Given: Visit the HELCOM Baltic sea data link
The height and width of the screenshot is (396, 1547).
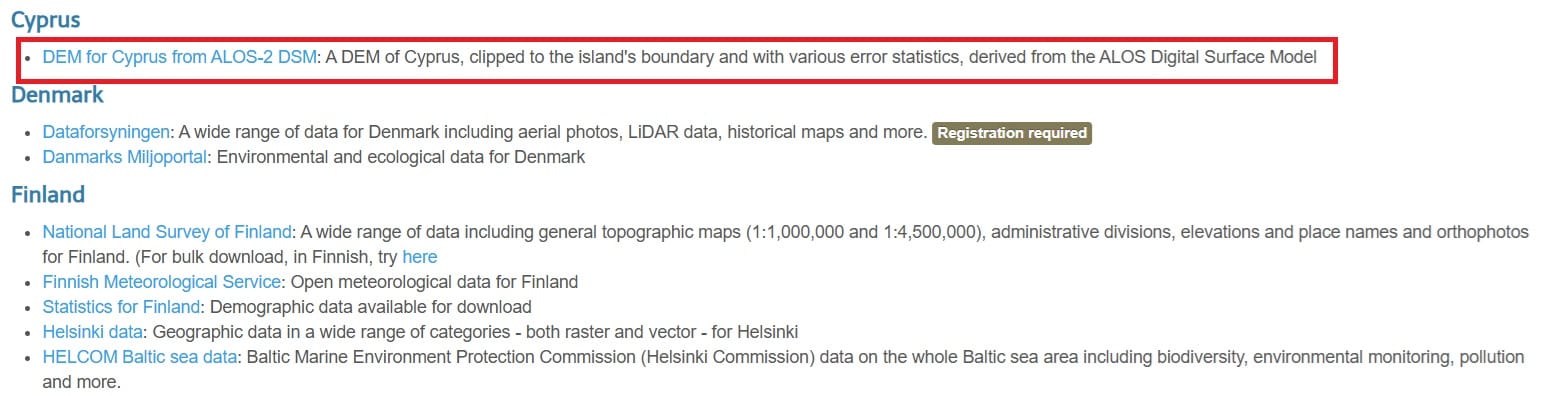Looking at the screenshot, I should (x=140, y=357).
